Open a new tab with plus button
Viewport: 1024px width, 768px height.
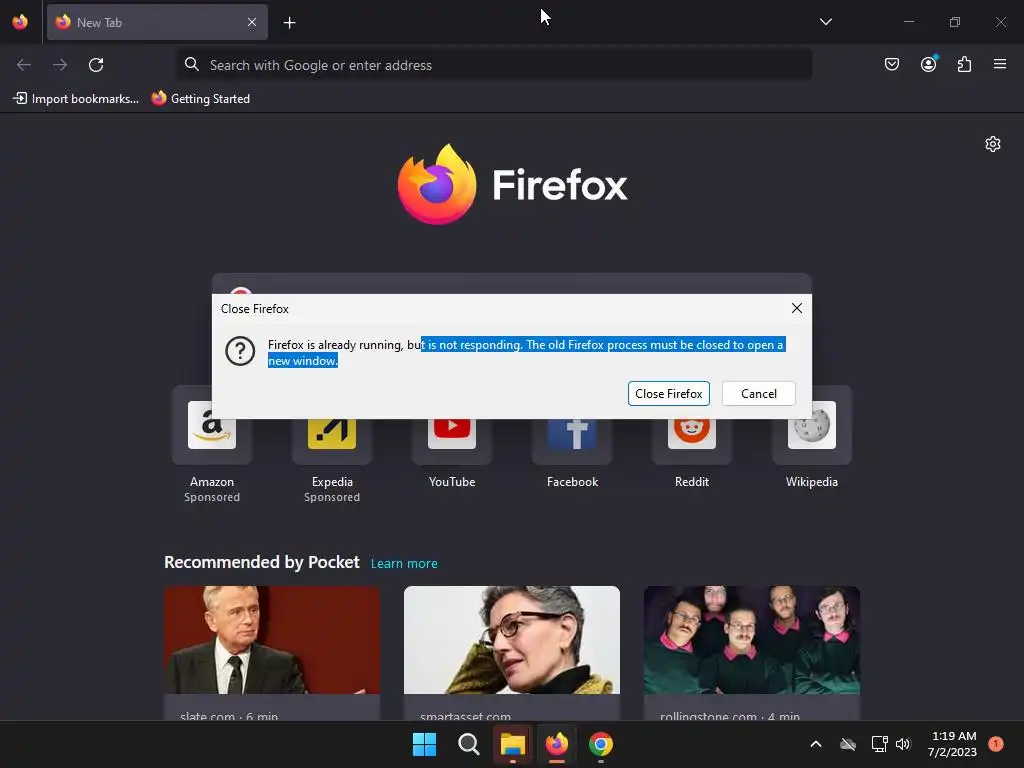[x=289, y=23]
